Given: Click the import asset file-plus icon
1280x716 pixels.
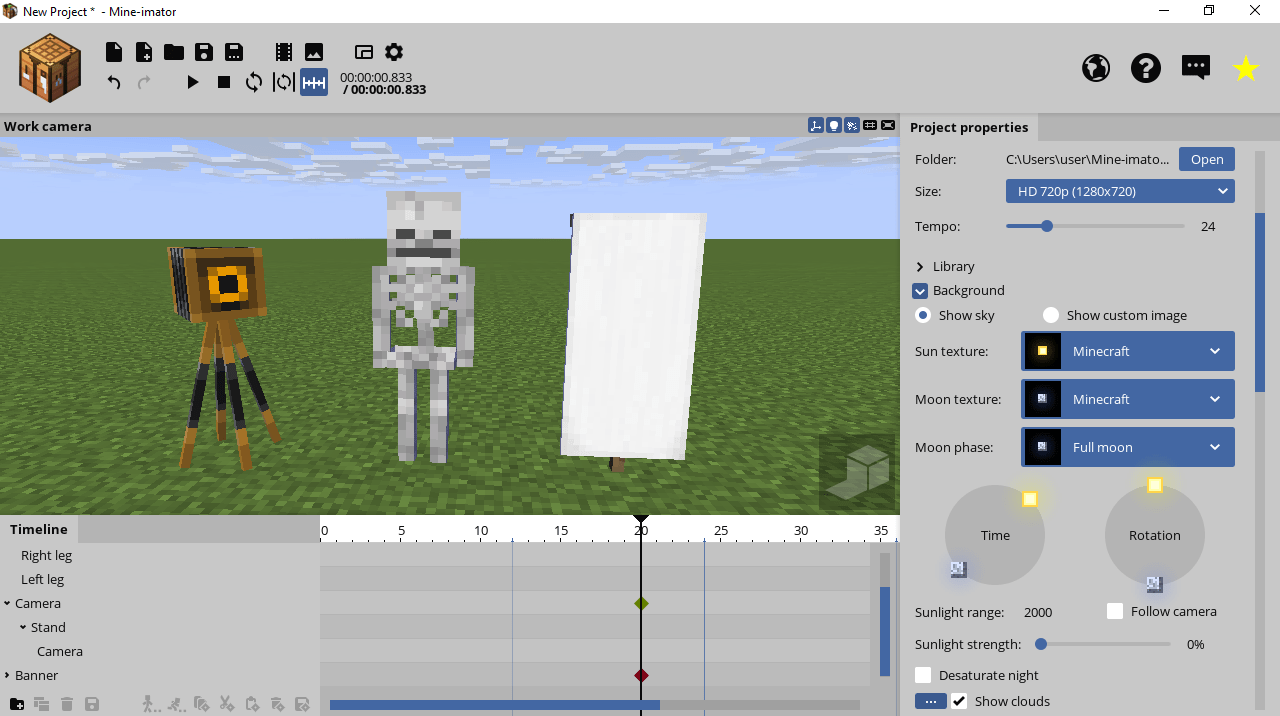Looking at the screenshot, I should pyautogui.click(x=144, y=52).
